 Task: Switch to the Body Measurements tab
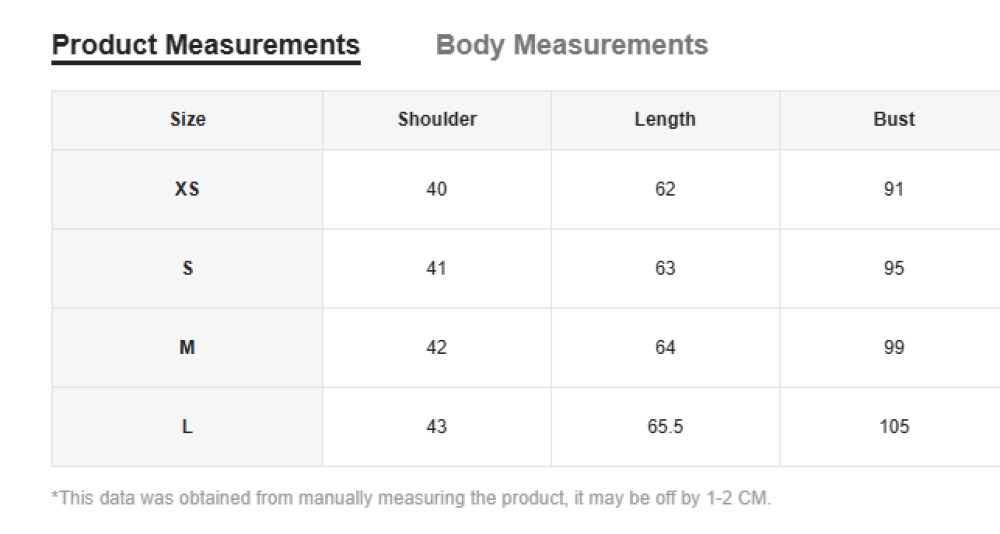pyautogui.click(x=571, y=45)
